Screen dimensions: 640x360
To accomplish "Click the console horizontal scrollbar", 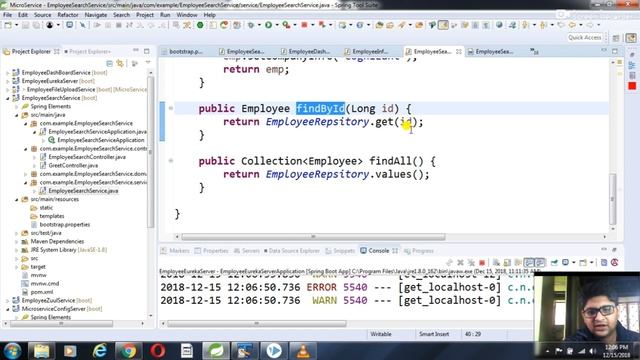I will coord(257,324).
